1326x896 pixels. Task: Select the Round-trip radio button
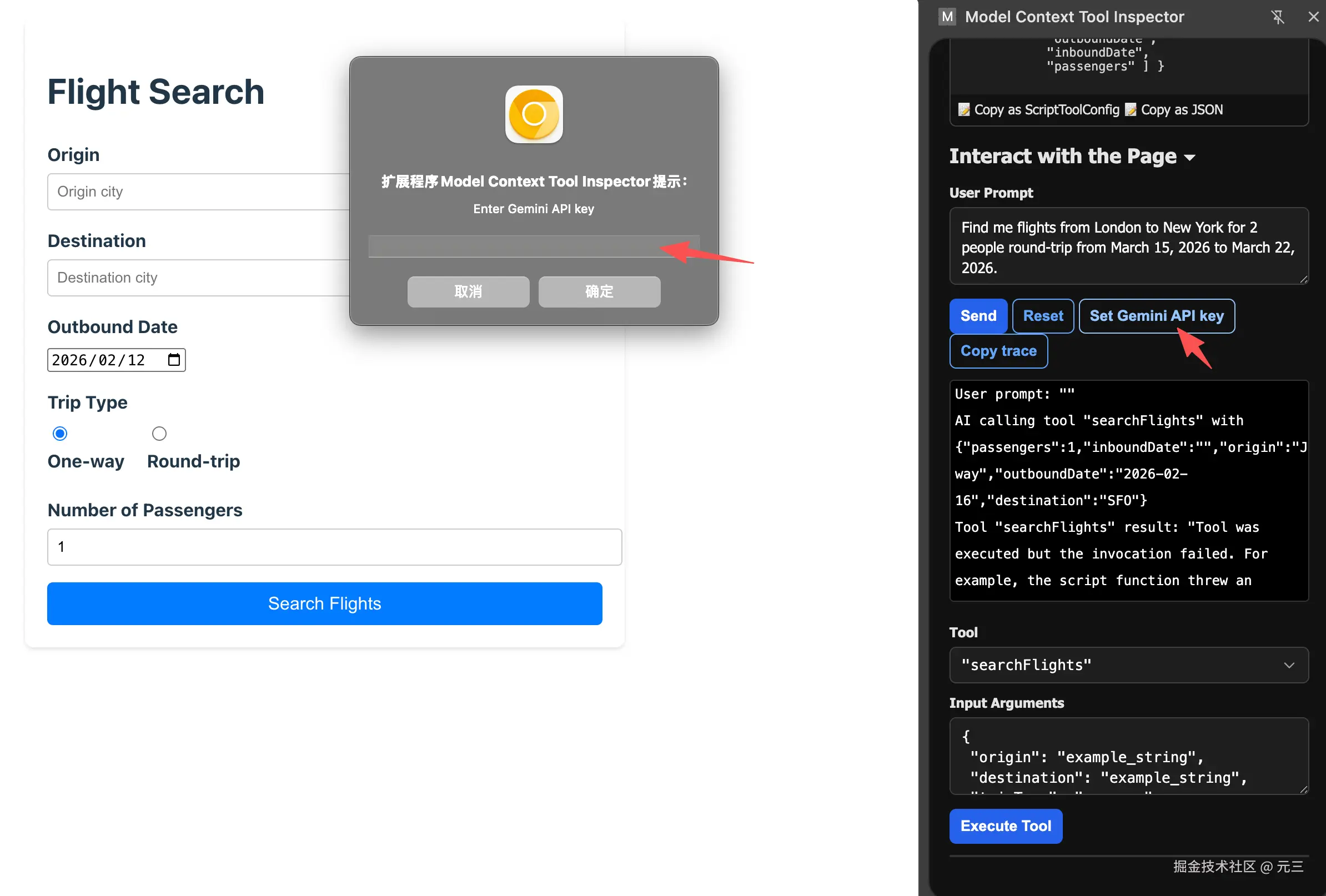(159, 434)
